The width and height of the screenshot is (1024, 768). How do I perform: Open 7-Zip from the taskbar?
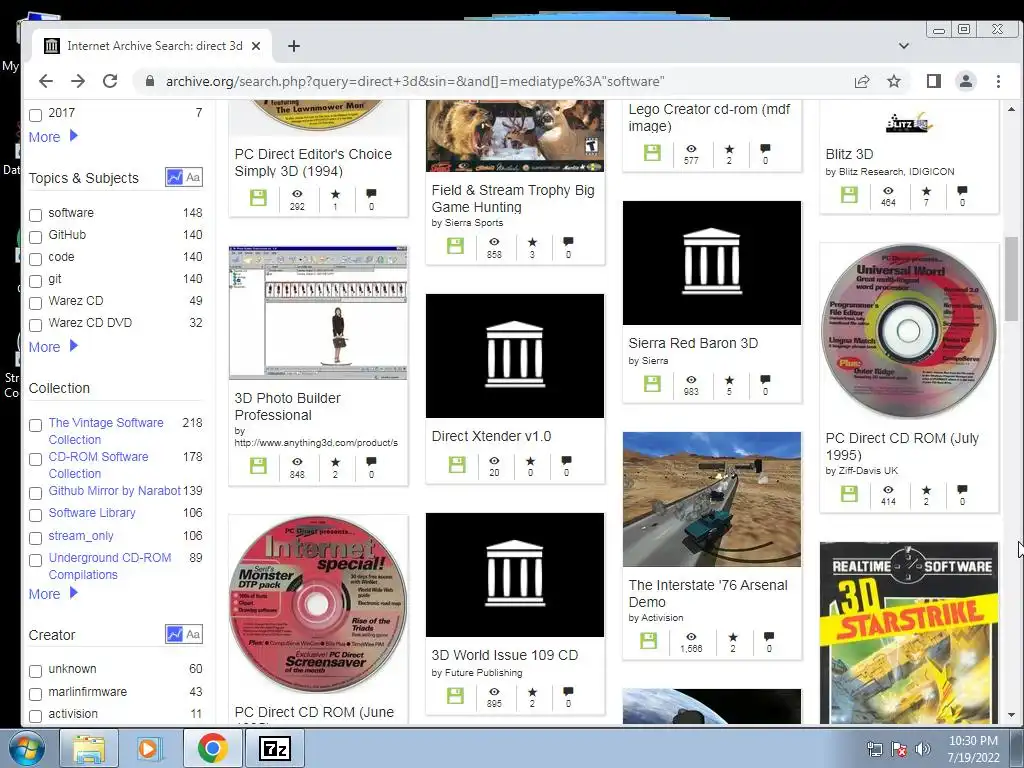tap(274, 748)
